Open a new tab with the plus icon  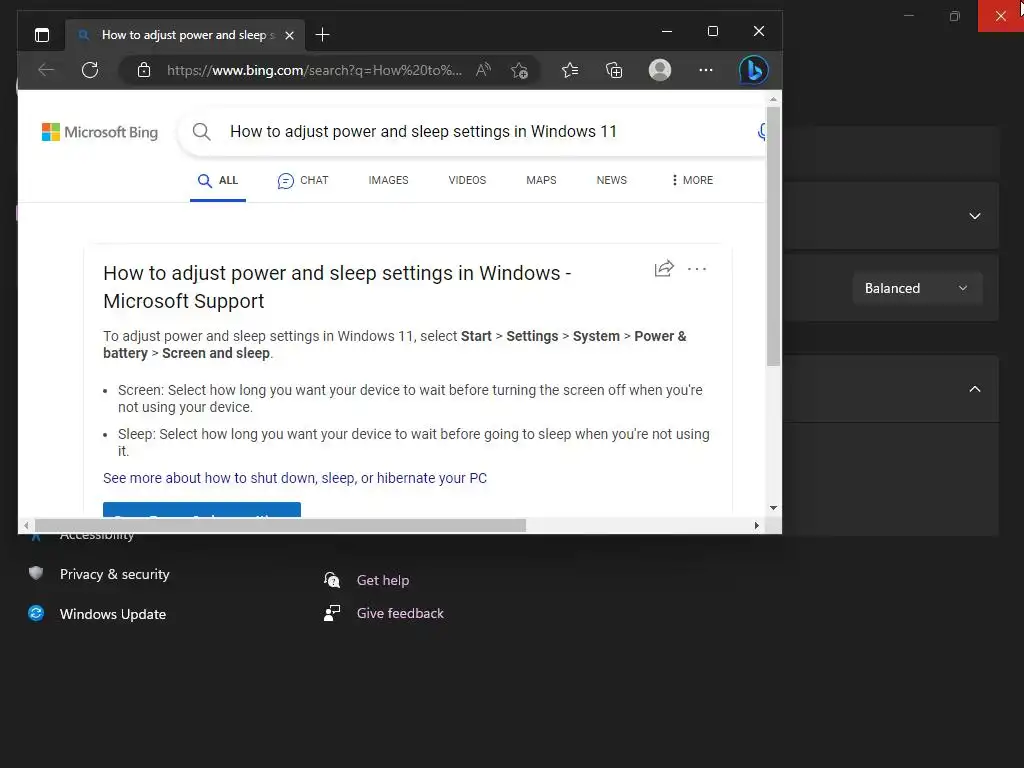(x=322, y=35)
